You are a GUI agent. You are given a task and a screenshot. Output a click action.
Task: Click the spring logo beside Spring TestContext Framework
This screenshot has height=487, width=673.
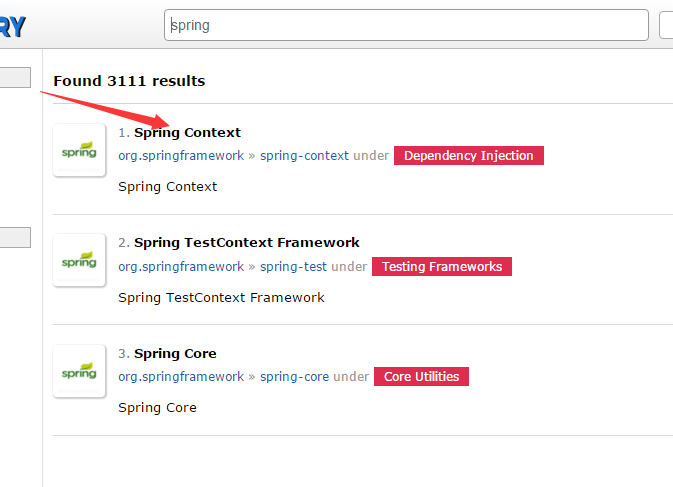pos(79,260)
